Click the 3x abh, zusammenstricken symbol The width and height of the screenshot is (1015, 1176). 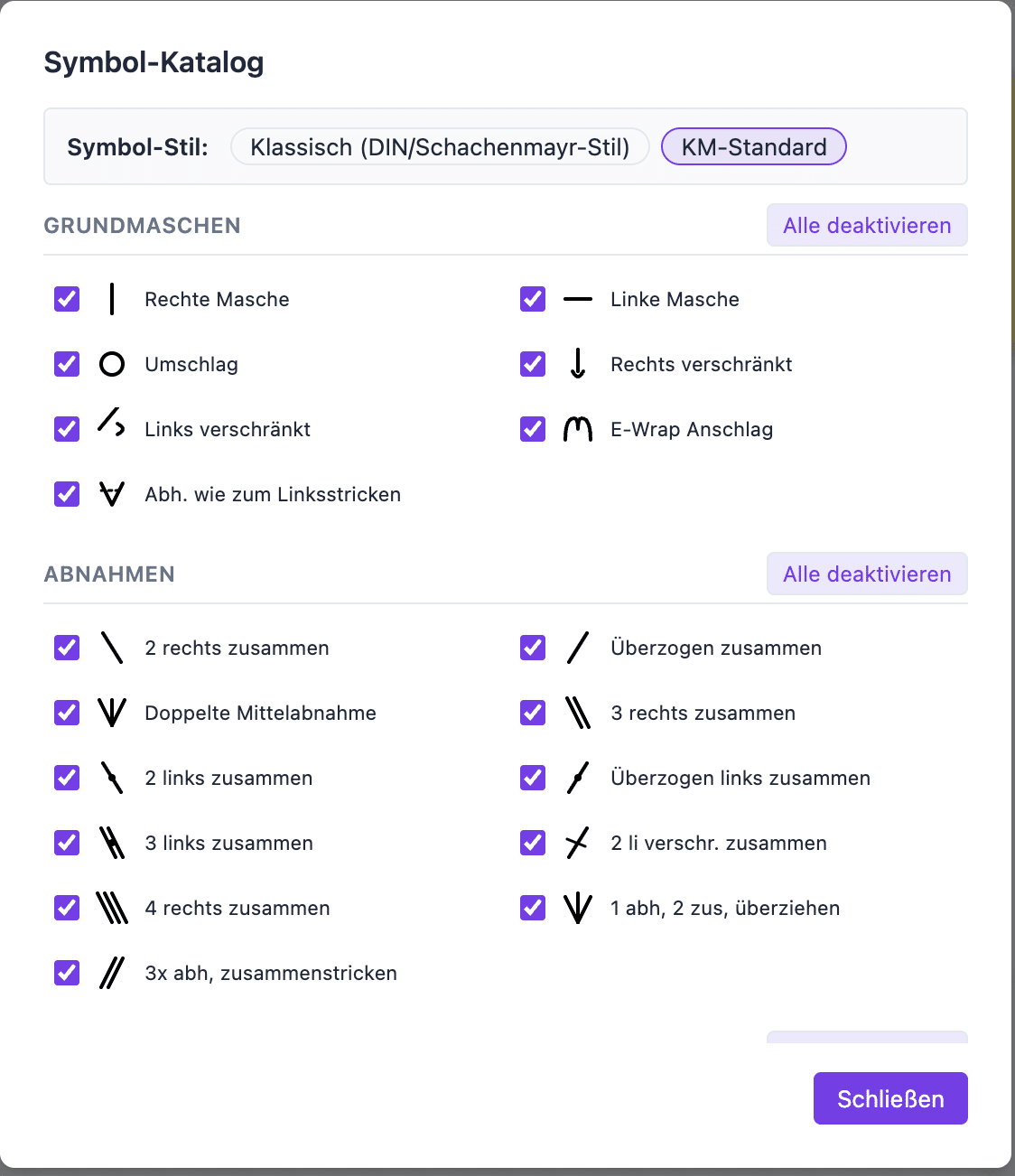coord(112,973)
